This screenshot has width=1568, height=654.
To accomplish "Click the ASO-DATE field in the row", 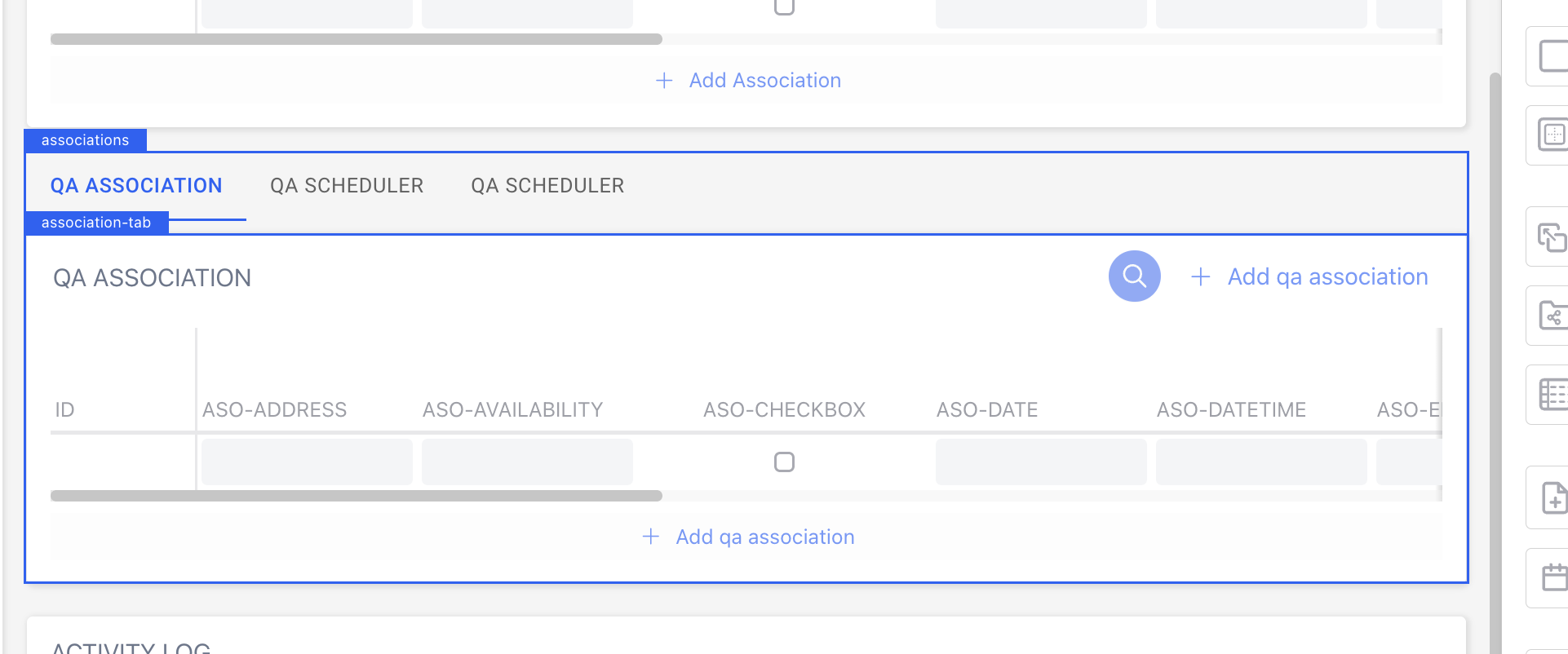I will pos(1041,462).
